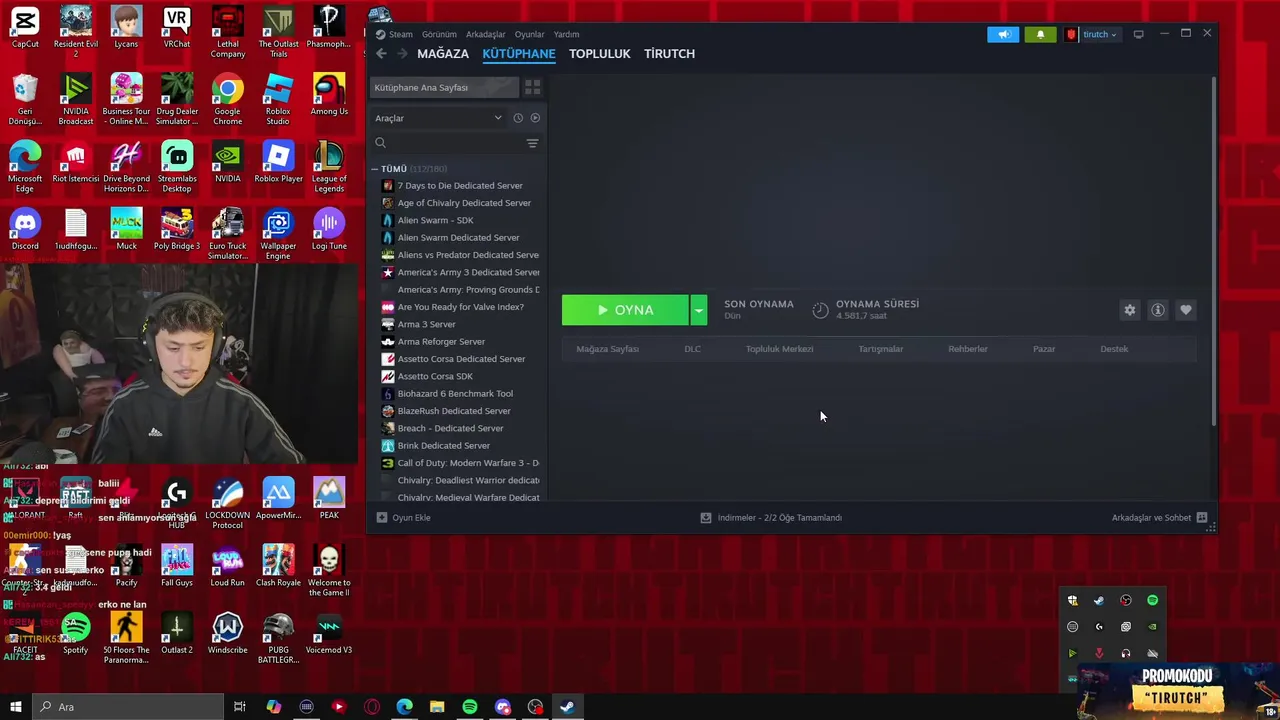Show game info icon
The height and width of the screenshot is (720, 1280).
1158,310
